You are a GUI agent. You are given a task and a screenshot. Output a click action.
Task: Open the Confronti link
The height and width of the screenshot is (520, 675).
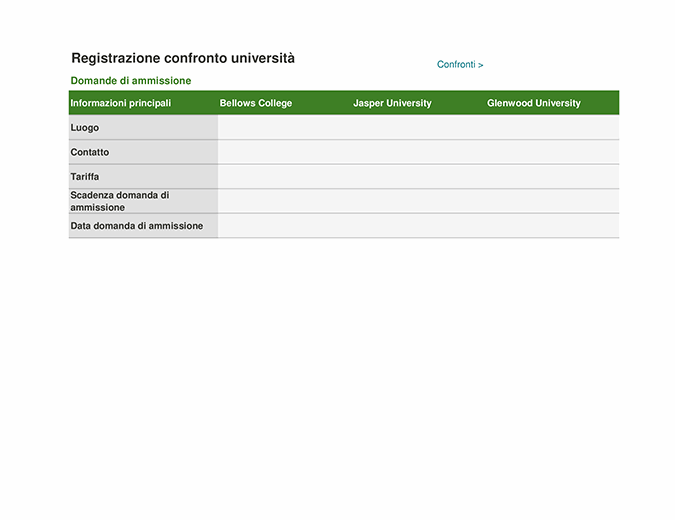click(x=460, y=65)
